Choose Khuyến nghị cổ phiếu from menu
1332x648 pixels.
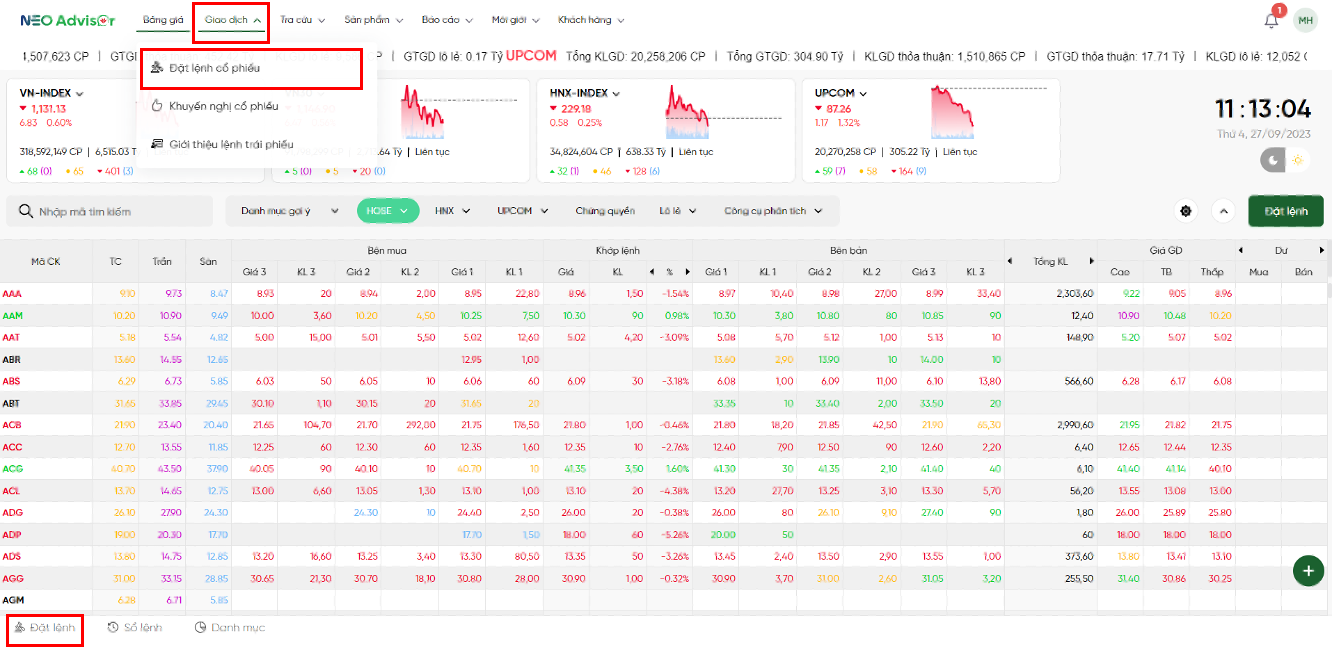tap(223, 106)
